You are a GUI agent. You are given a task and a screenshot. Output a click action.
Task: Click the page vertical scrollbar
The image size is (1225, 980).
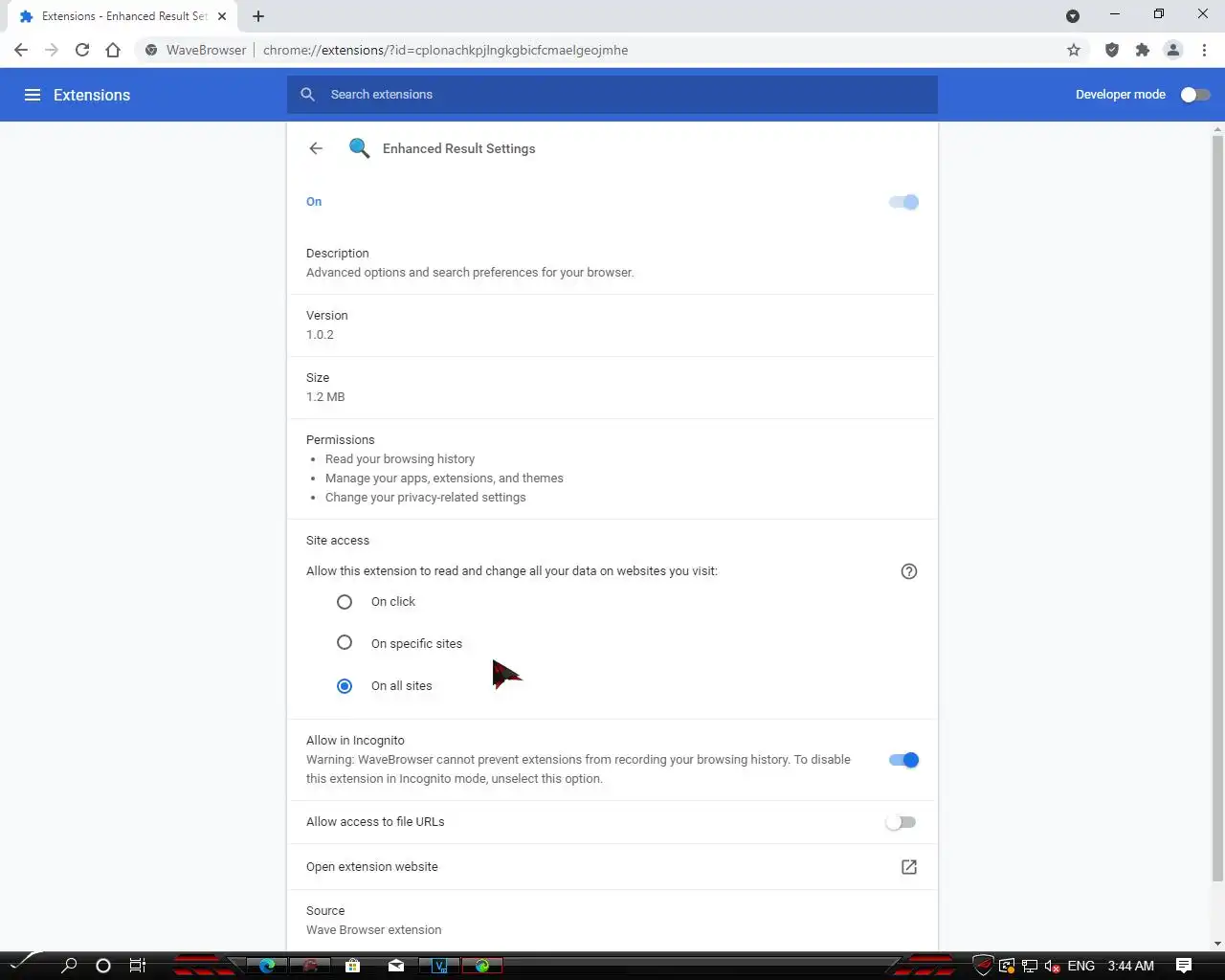click(1217, 507)
